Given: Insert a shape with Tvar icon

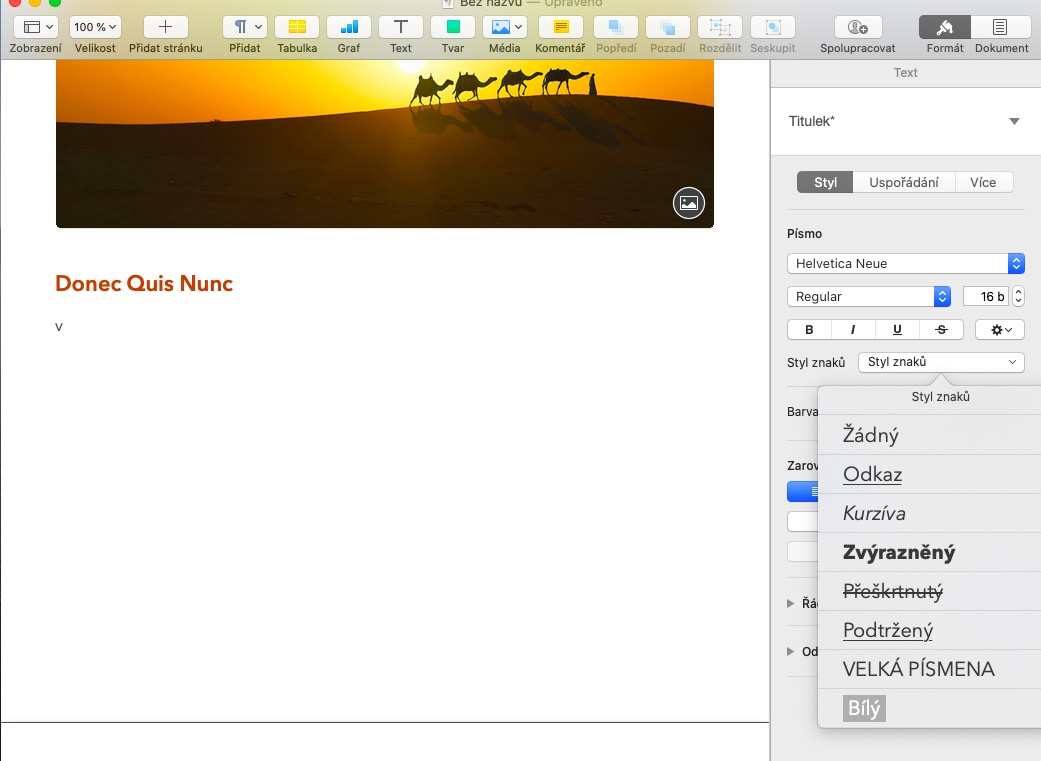Looking at the screenshot, I should point(453,27).
